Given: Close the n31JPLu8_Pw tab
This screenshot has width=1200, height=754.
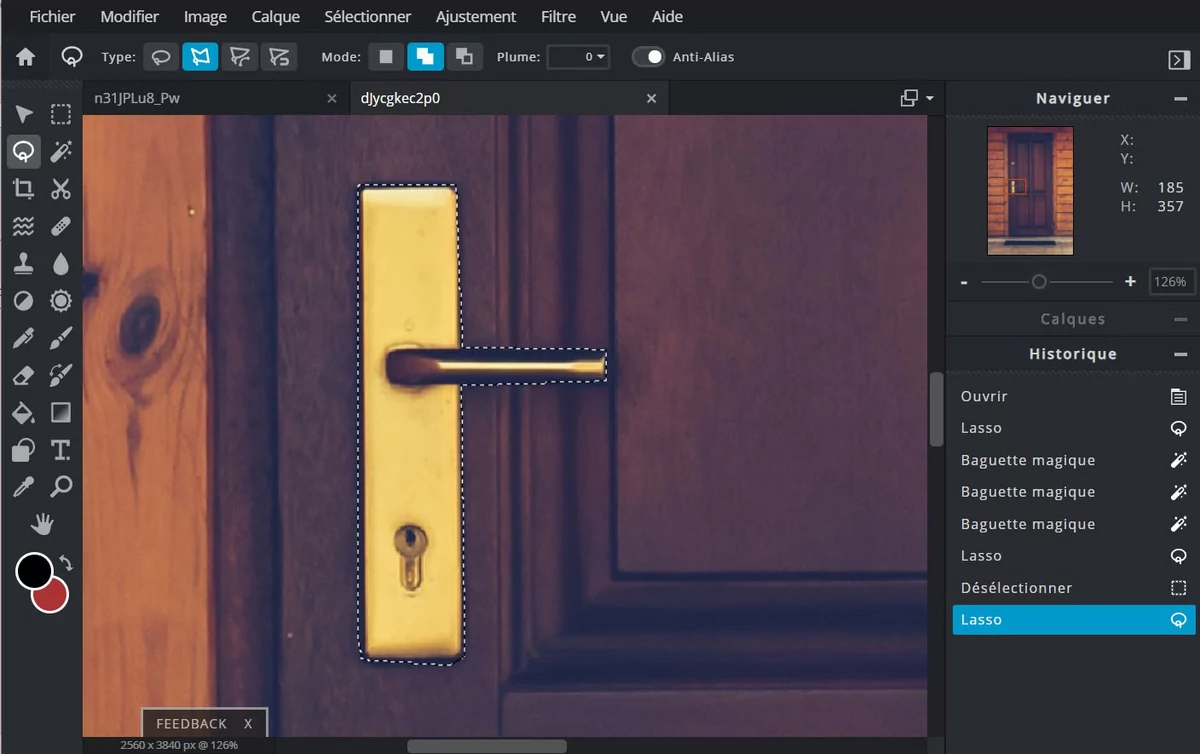Looking at the screenshot, I should (x=332, y=98).
